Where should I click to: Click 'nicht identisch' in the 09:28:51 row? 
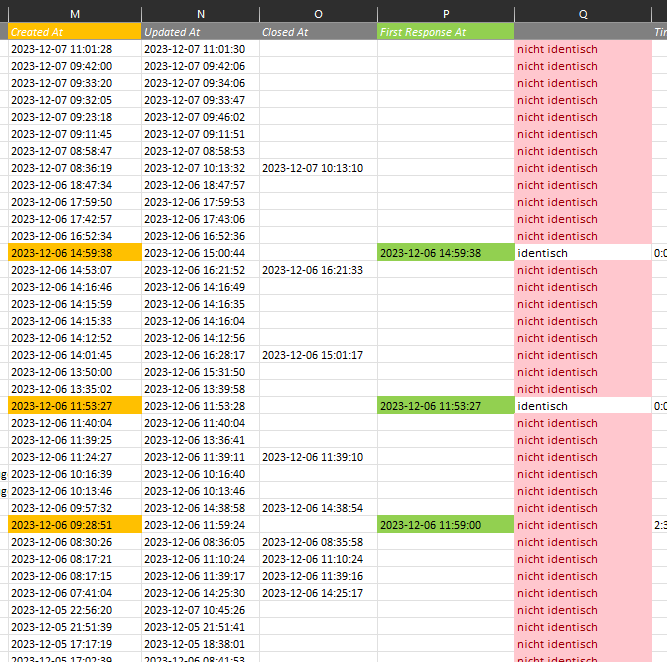pos(557,525)
